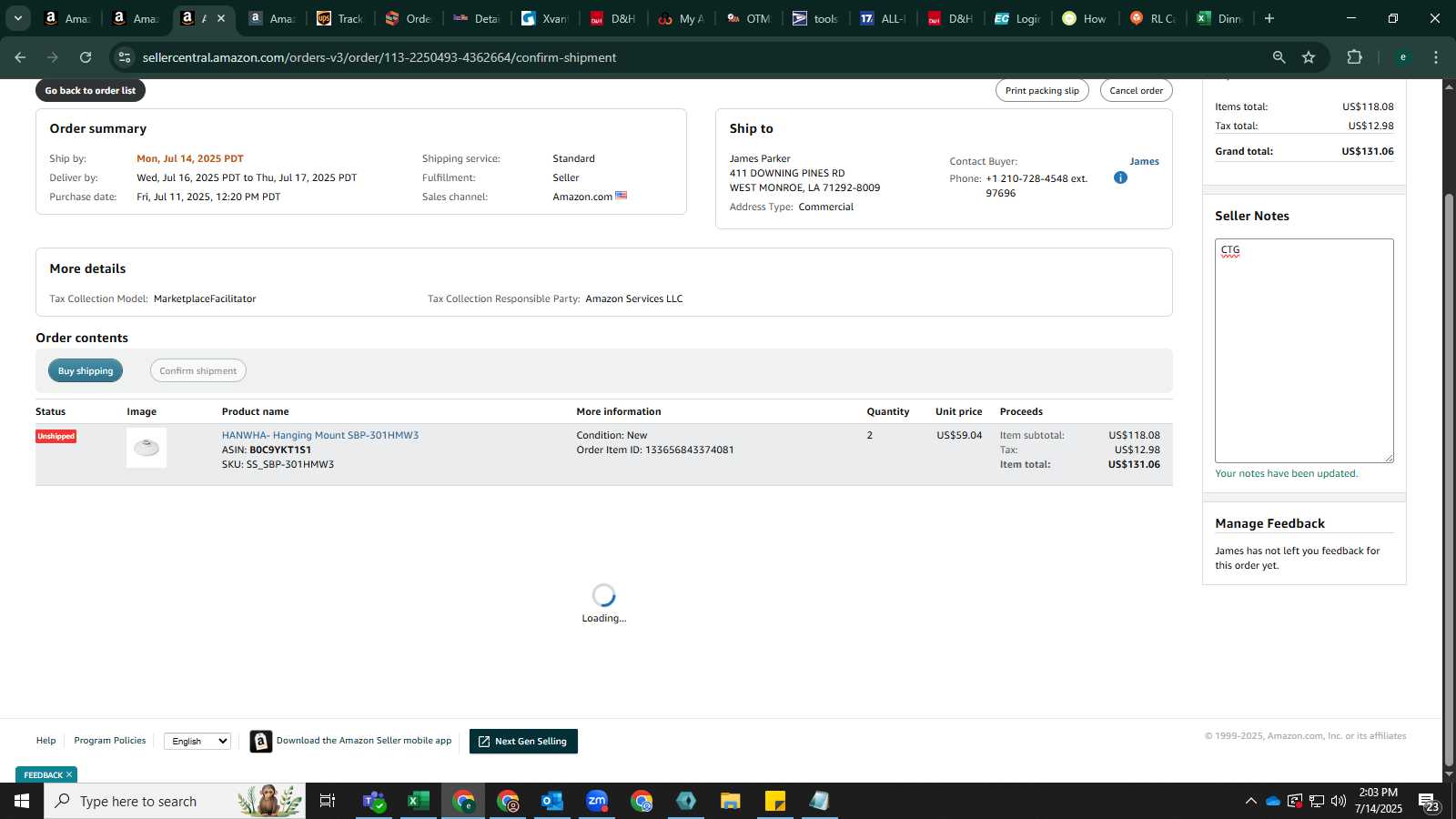The image size is (1456, 819).
Task: Click the page vertical scrollbar
Action: pos(1449,480)
